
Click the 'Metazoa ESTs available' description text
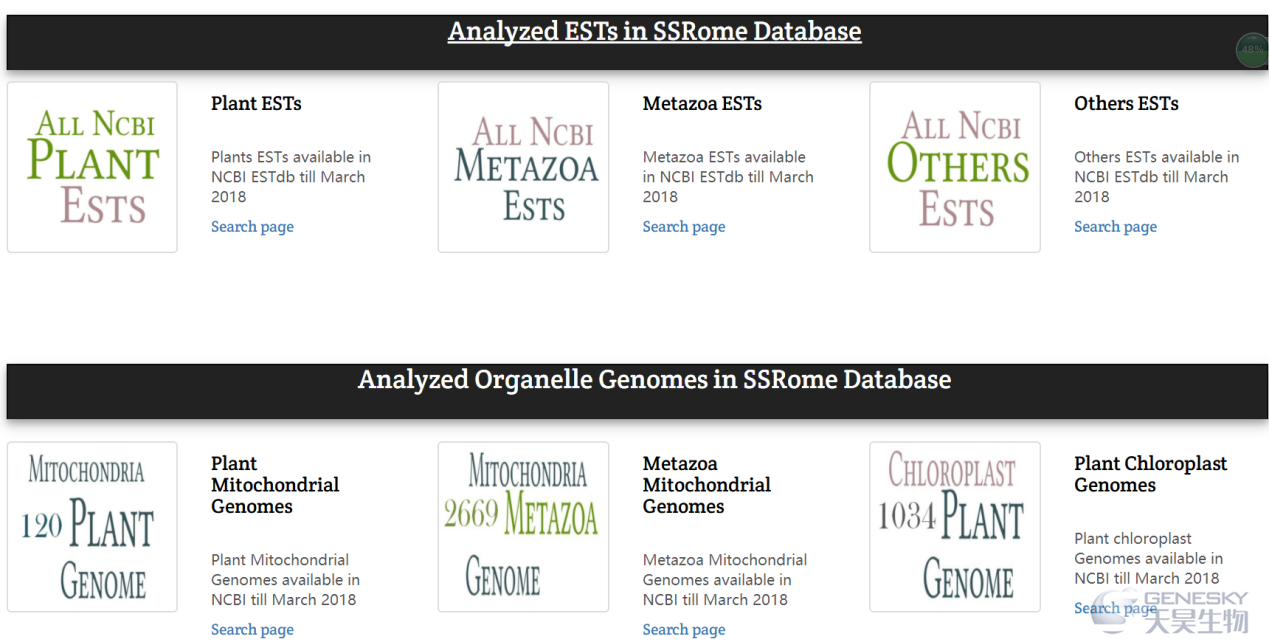728,177
